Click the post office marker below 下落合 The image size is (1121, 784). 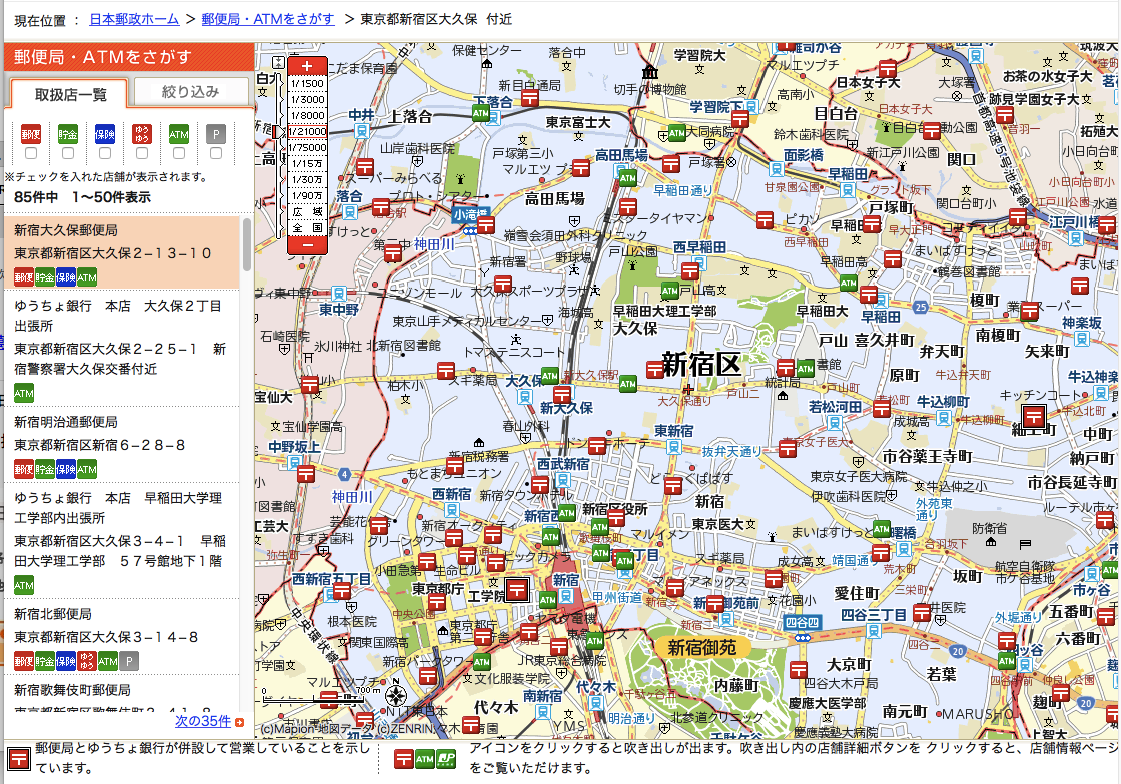(531, 98)
